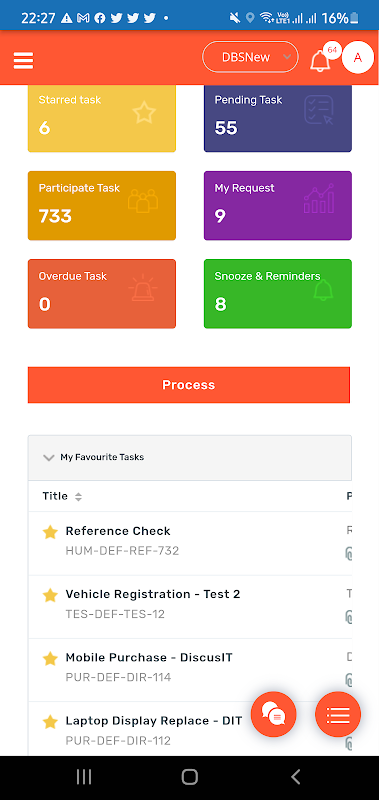Screen dimensions: 379x800
Task: Tap the Android back navigation button
Action: 295,777
